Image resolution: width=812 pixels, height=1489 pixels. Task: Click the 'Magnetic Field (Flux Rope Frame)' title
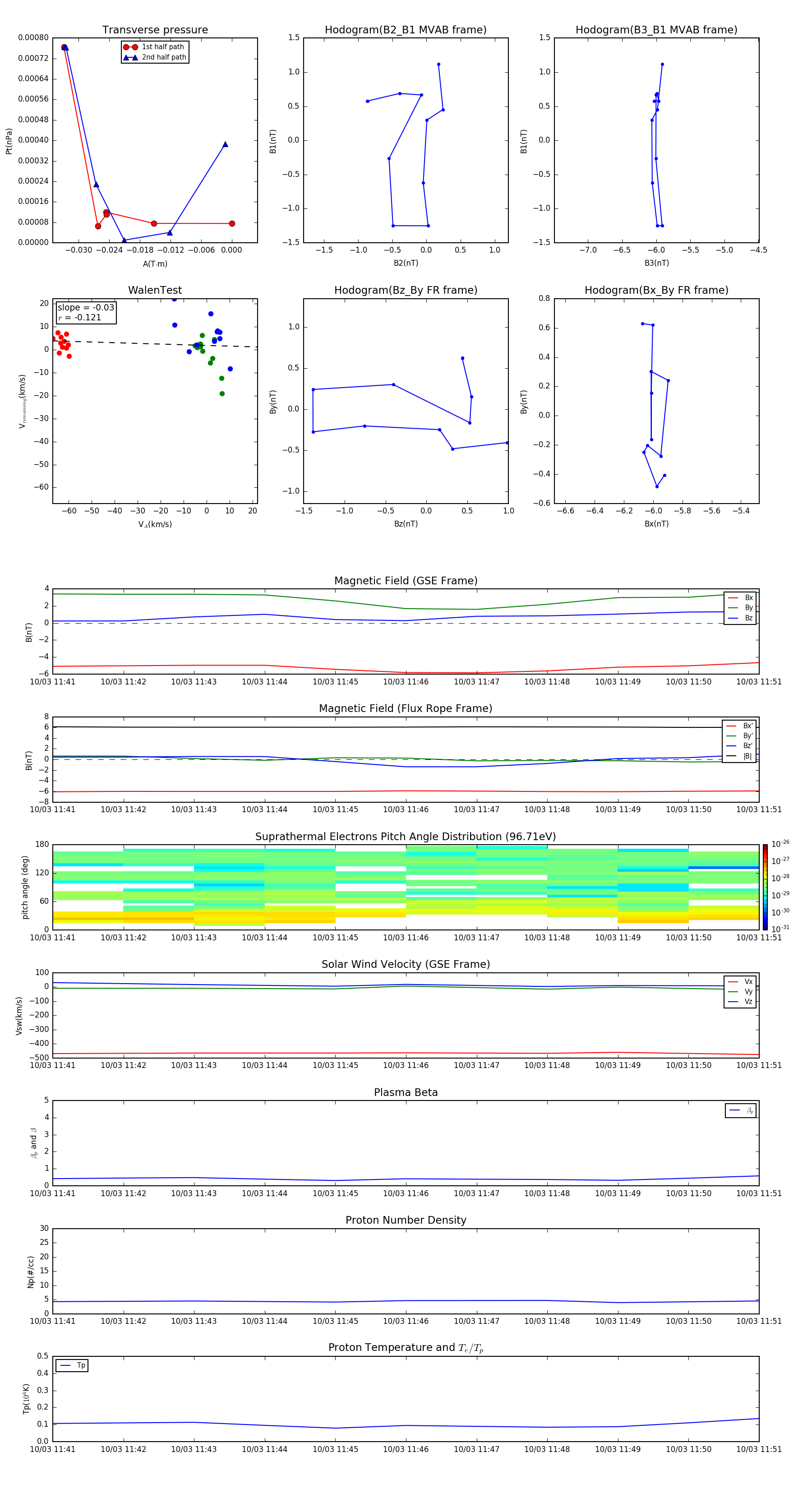[406, 709]
